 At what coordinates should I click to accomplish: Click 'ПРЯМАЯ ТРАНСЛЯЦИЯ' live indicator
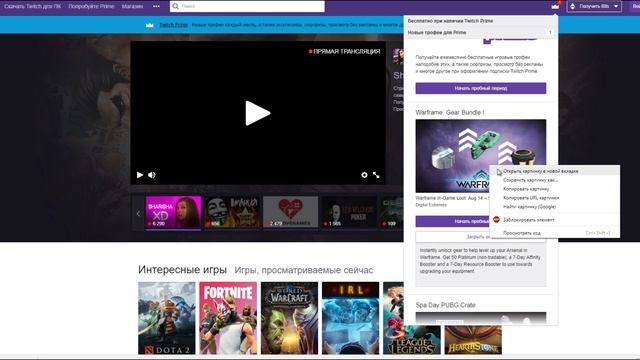click(x=344, y=51)
